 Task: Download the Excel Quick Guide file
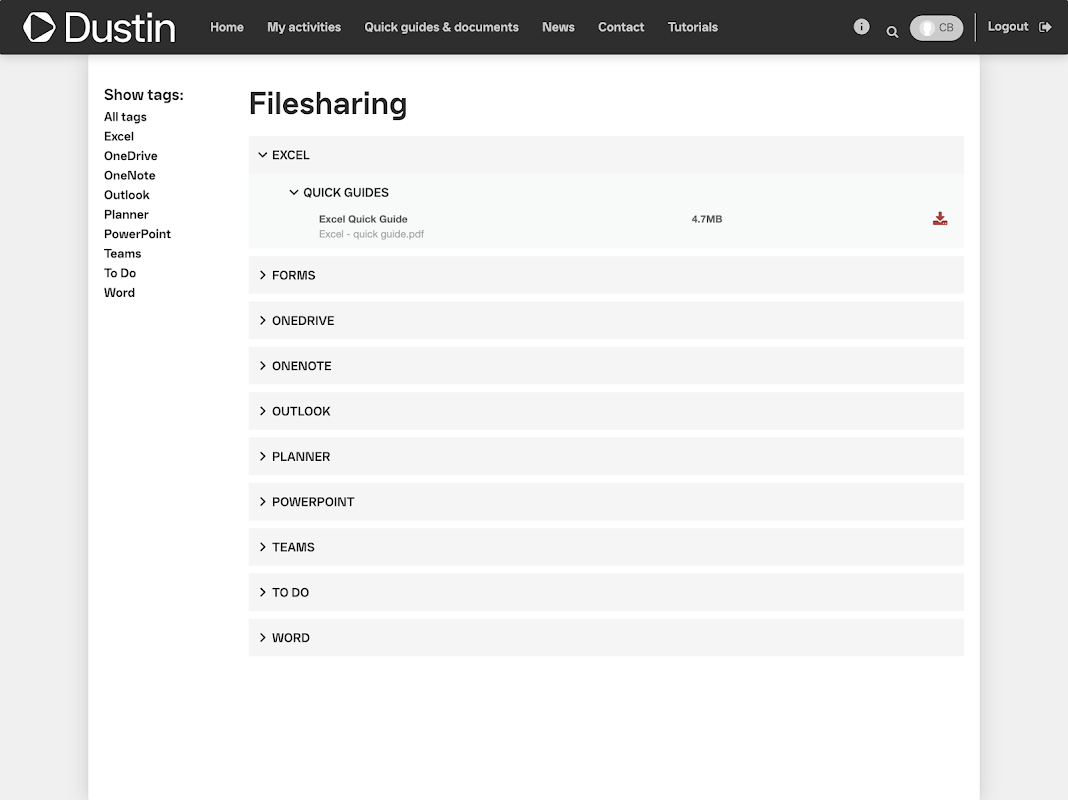[939, 219]
